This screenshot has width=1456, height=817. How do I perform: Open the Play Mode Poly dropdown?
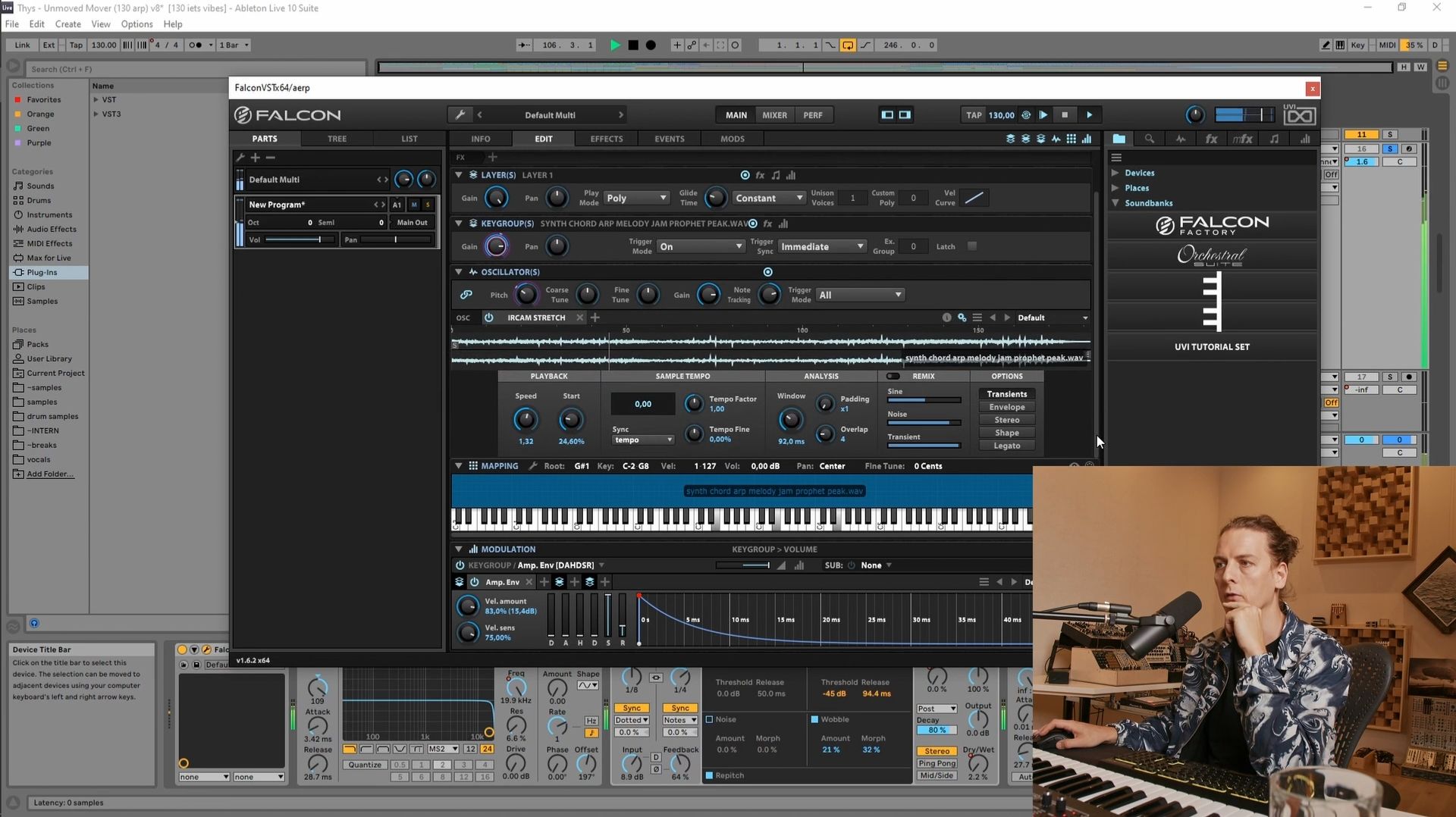coord(635,198)
